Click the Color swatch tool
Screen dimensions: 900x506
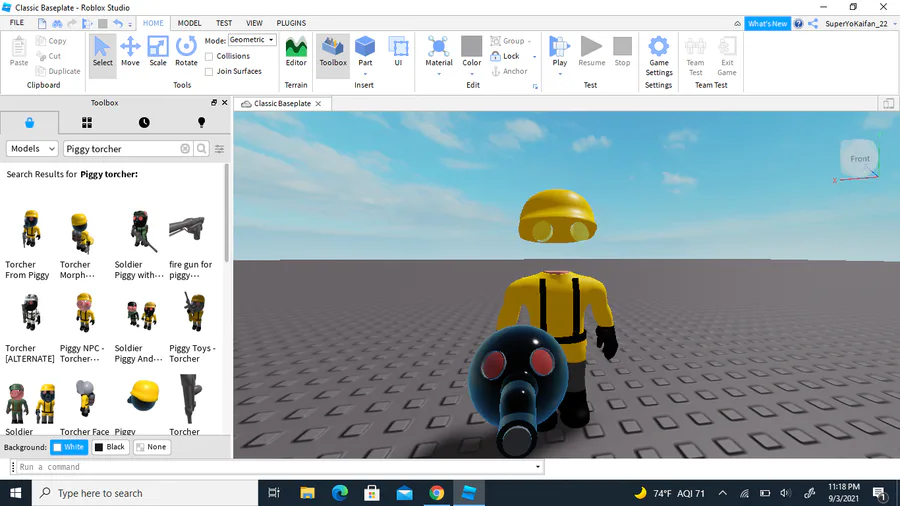[472, 51]
